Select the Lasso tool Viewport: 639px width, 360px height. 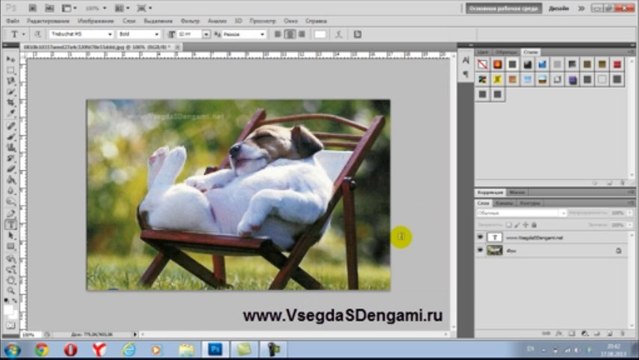(x=11, y=81)
